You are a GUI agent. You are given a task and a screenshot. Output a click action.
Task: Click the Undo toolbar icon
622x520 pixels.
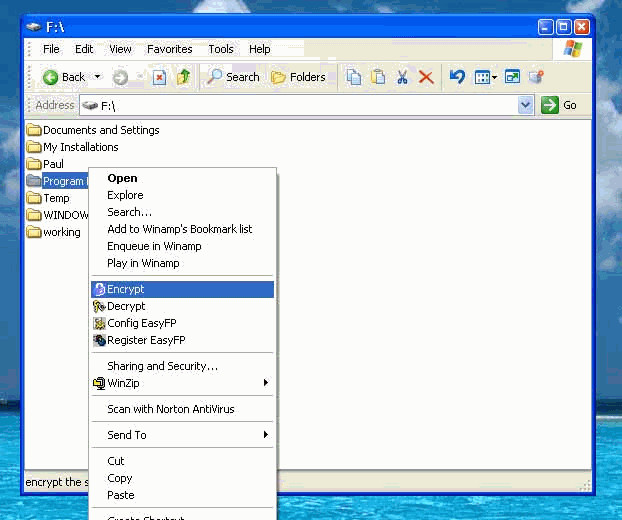tap(457, 77)
